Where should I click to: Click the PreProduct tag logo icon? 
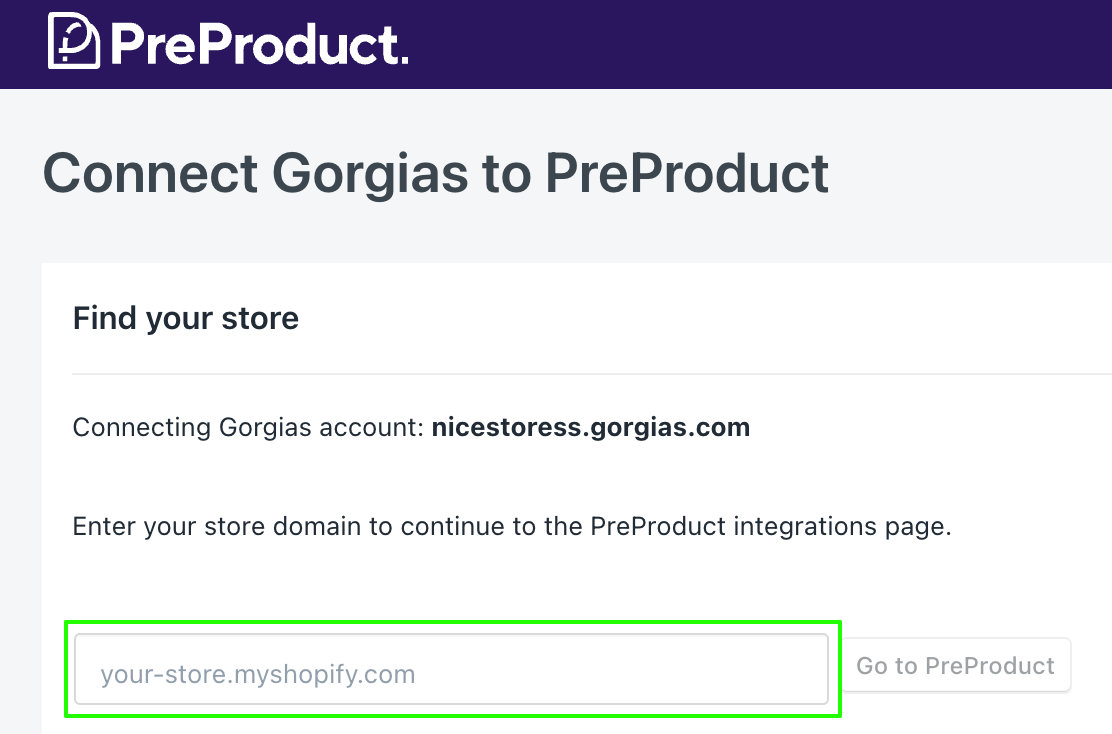(x=74, y=41)
